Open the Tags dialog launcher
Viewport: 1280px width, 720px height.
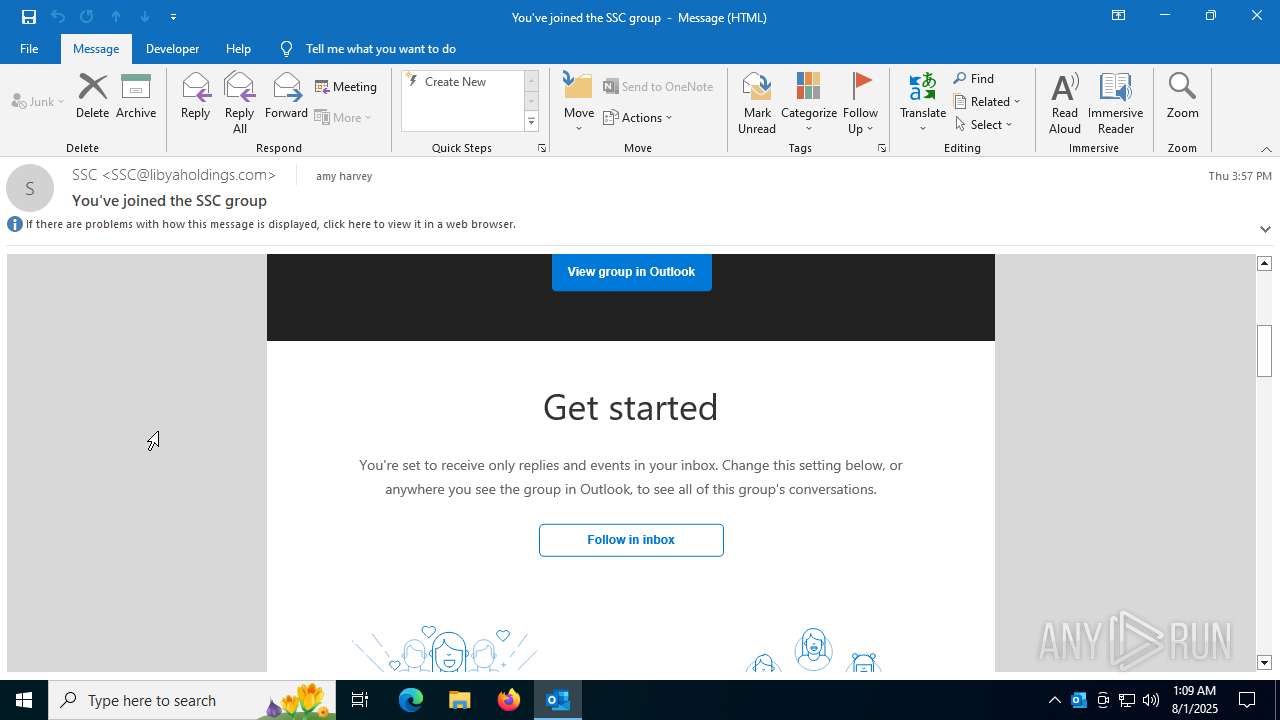(x=882, y=148)
